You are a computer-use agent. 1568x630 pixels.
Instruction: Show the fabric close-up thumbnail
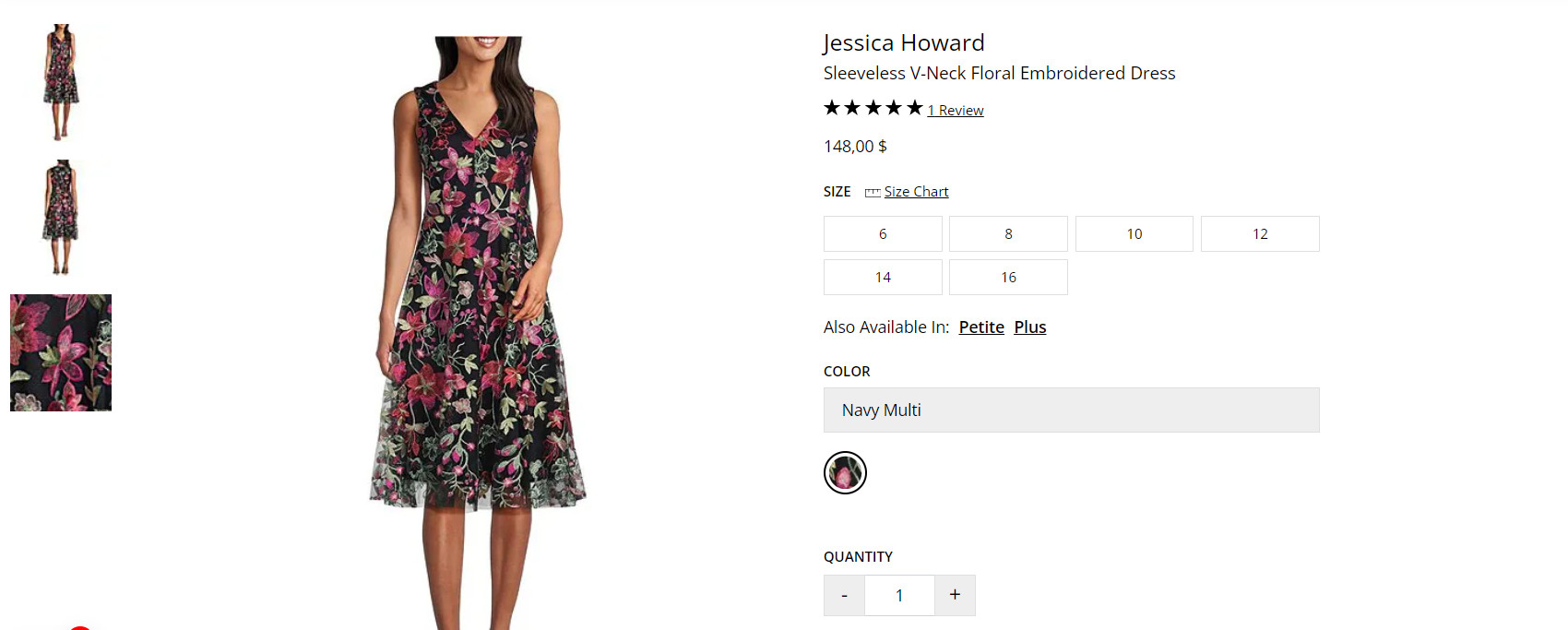click(61, 352)
